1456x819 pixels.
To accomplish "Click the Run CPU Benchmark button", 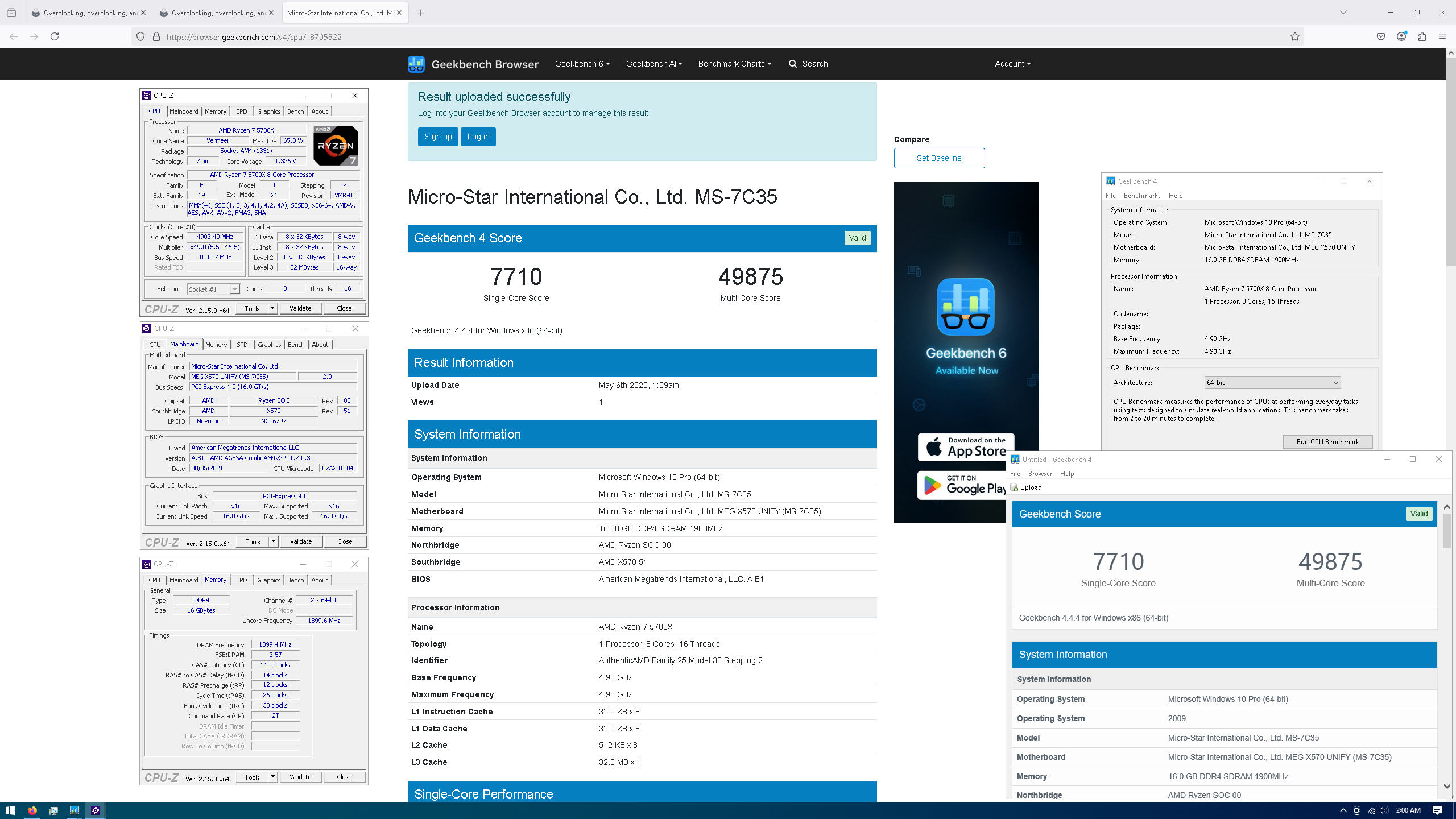I will tap(1327, 442).
